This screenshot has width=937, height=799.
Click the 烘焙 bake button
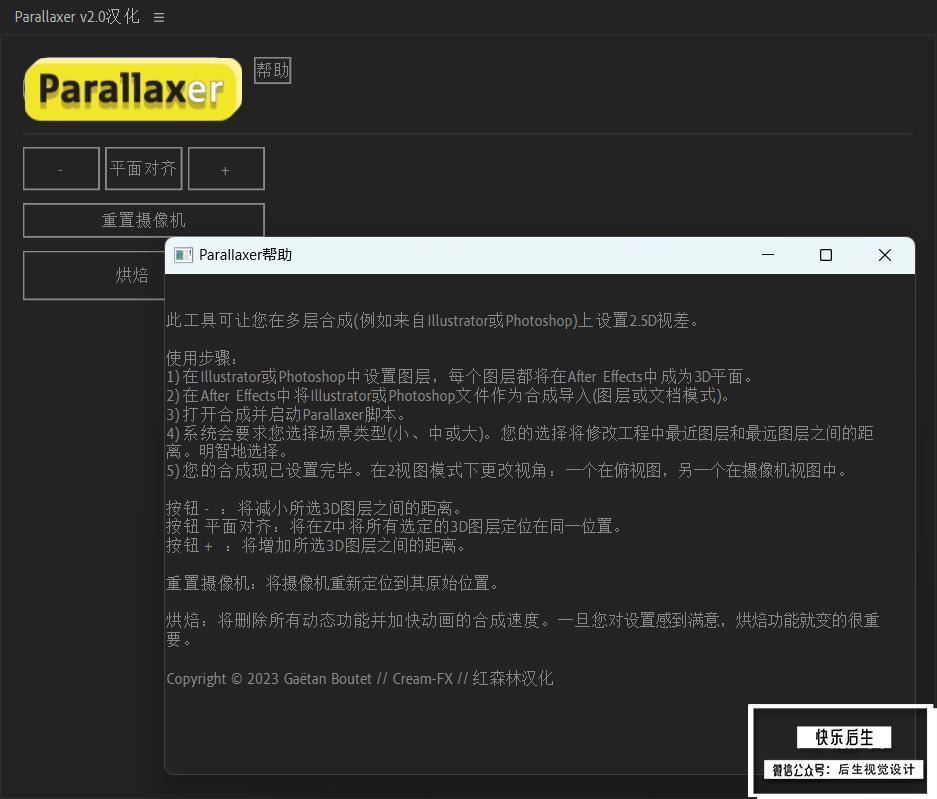(94, 275)
